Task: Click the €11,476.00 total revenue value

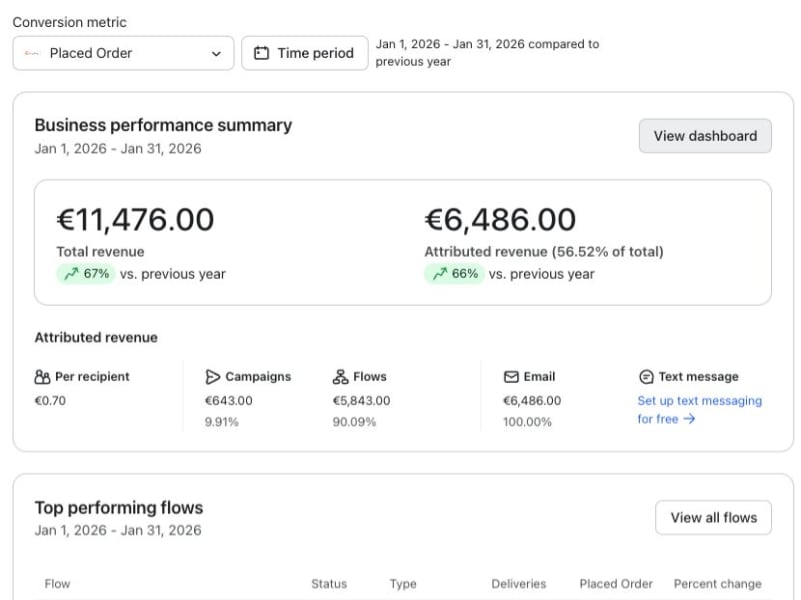Action: pos(135,220)
